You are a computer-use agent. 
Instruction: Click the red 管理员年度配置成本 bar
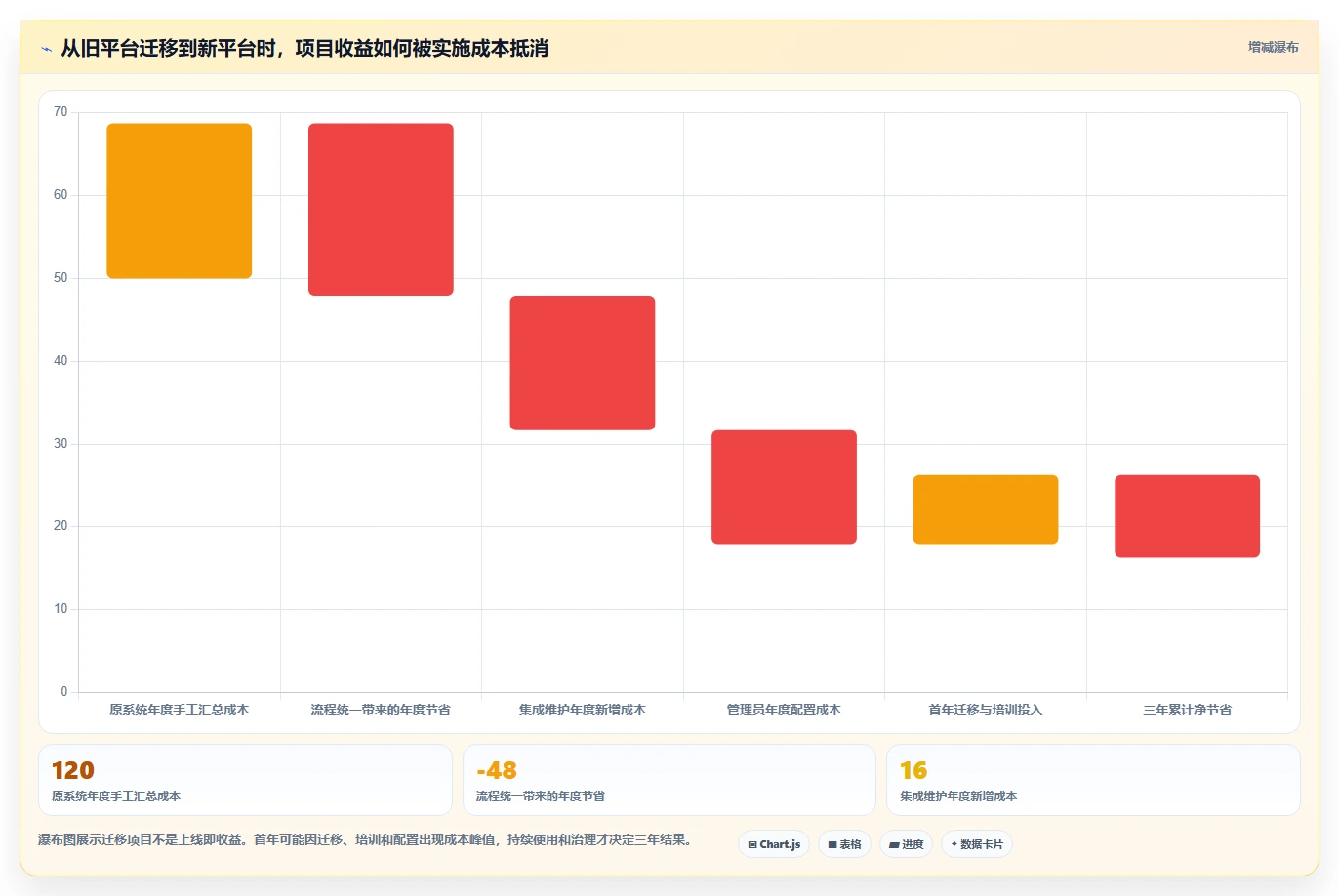point(784,487)
